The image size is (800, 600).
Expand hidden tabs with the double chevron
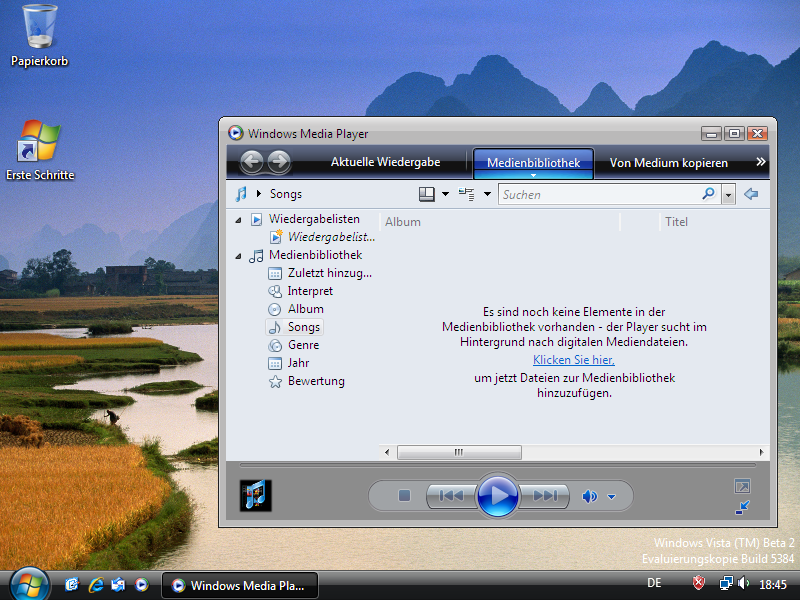(x=760, y=162)
